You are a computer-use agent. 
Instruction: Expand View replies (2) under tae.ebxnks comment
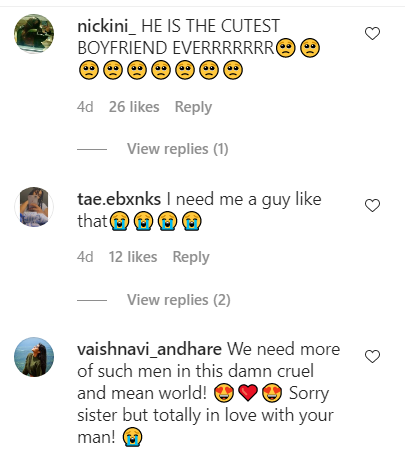tap(179, 300)
